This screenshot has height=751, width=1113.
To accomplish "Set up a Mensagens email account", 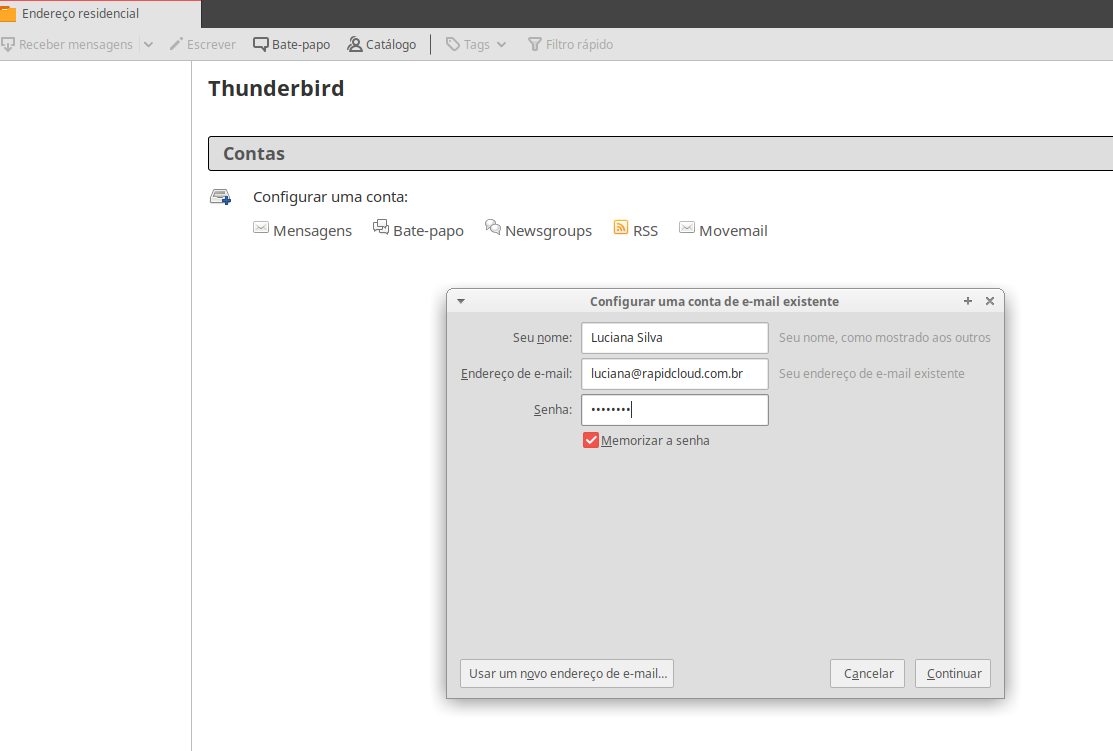I will pos(302,230).
